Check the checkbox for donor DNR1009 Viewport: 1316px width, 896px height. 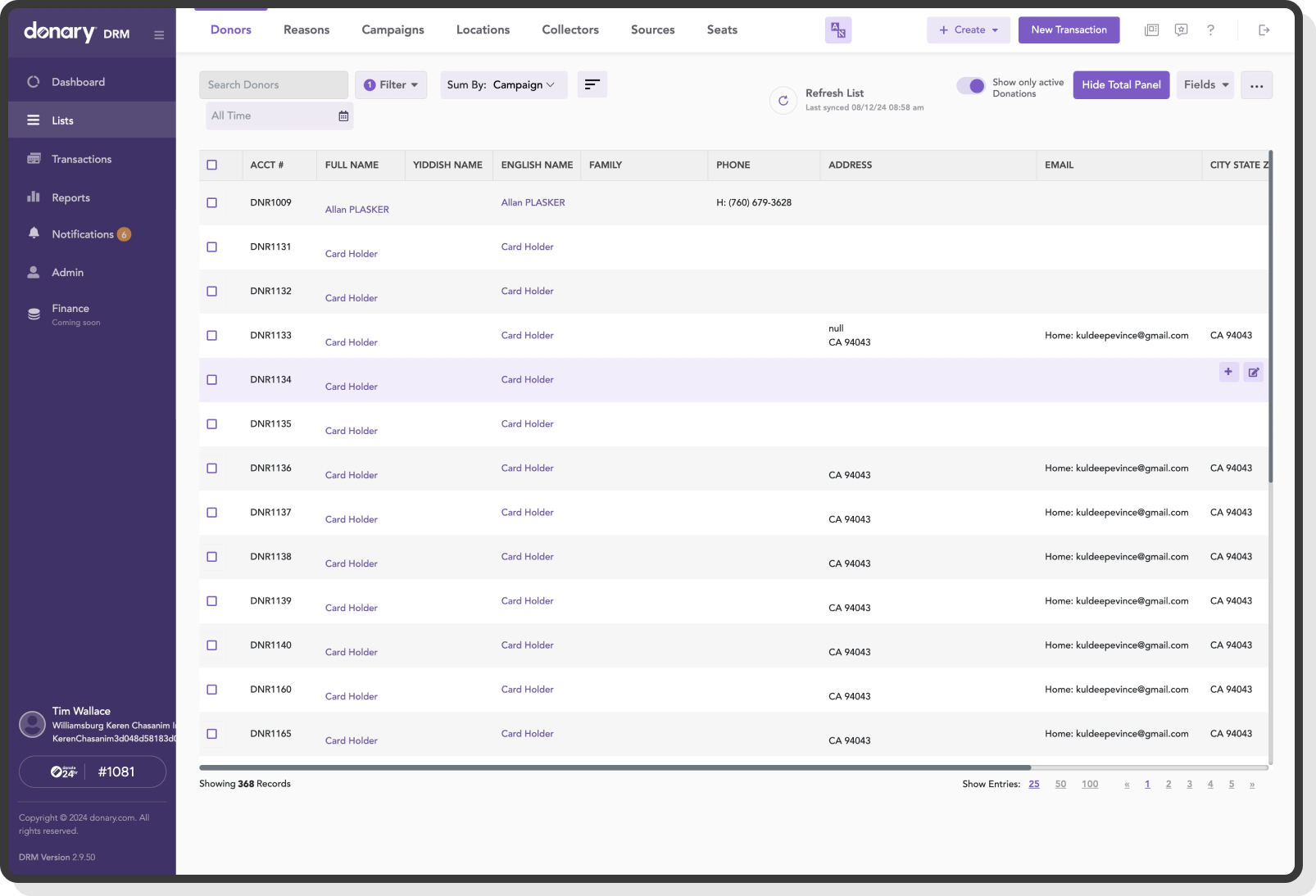coord(212,202)
